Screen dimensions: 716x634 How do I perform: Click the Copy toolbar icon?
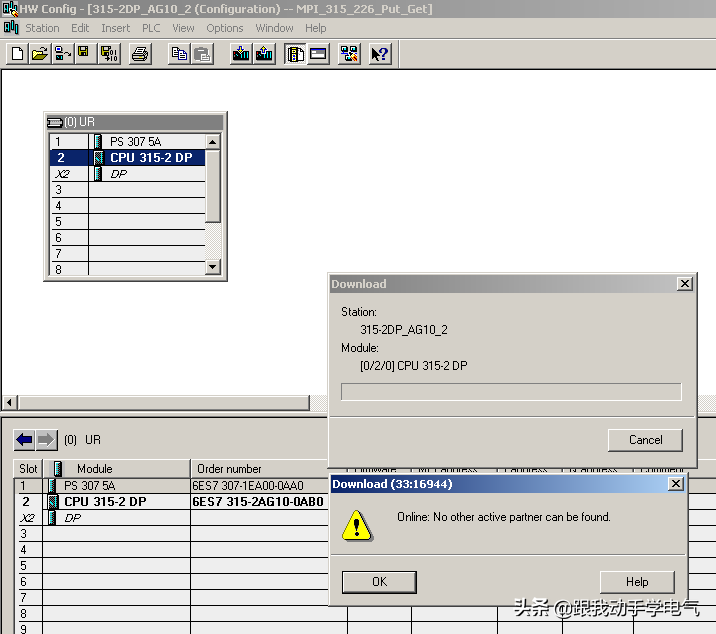point(179,54)
